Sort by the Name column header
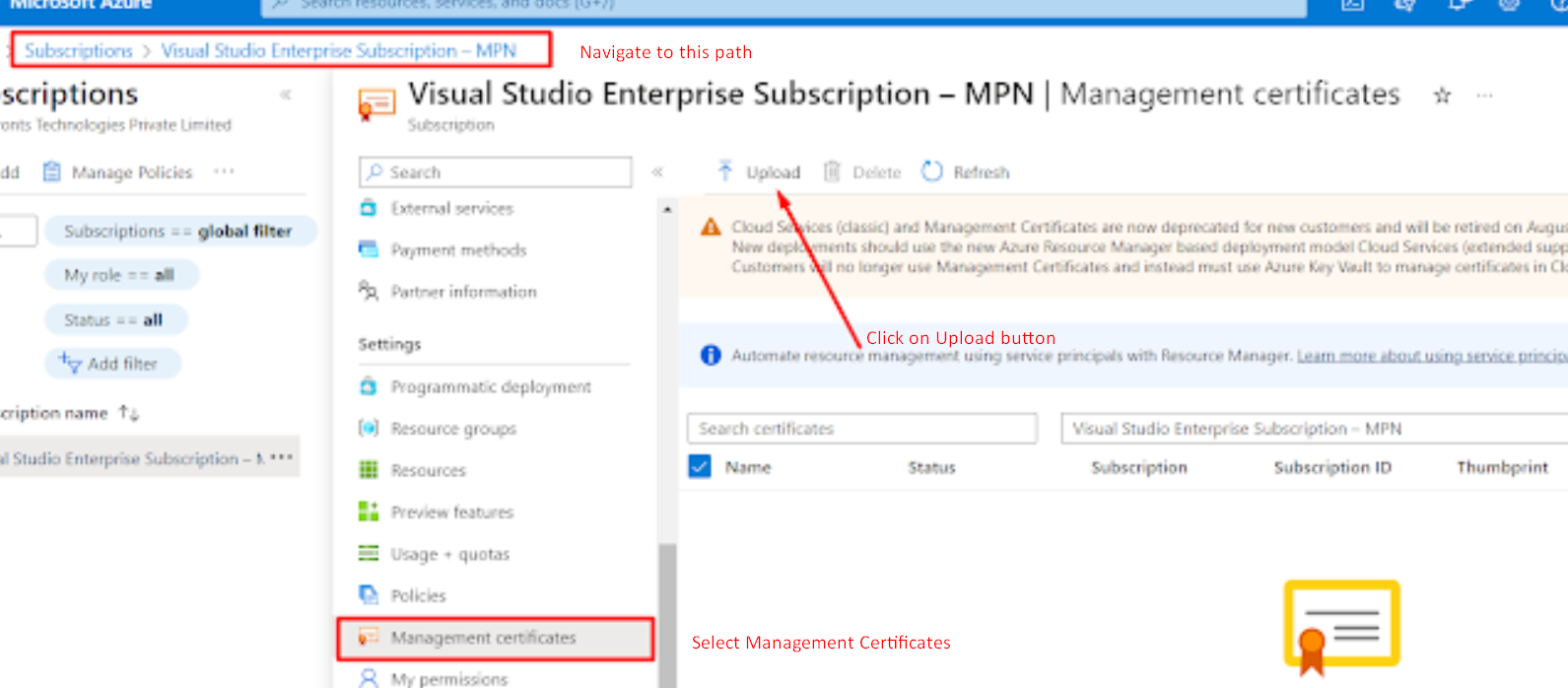 (x=748, y=467)
